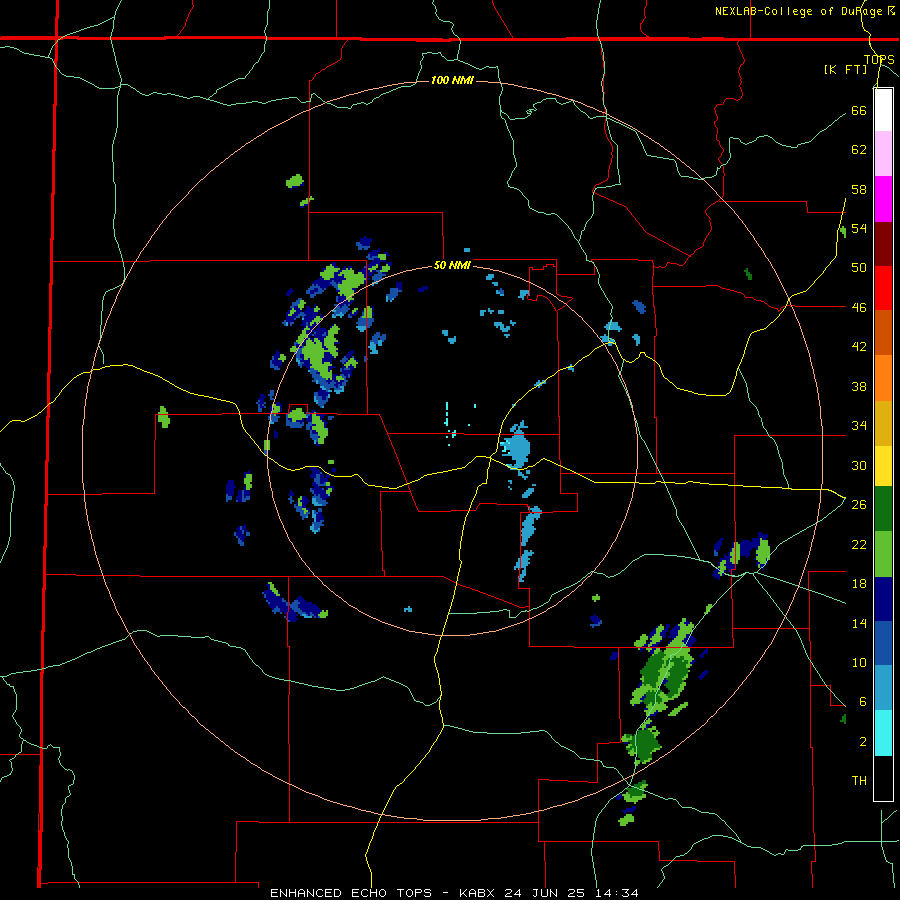Select the light pink legend swatch

point(883,154)
